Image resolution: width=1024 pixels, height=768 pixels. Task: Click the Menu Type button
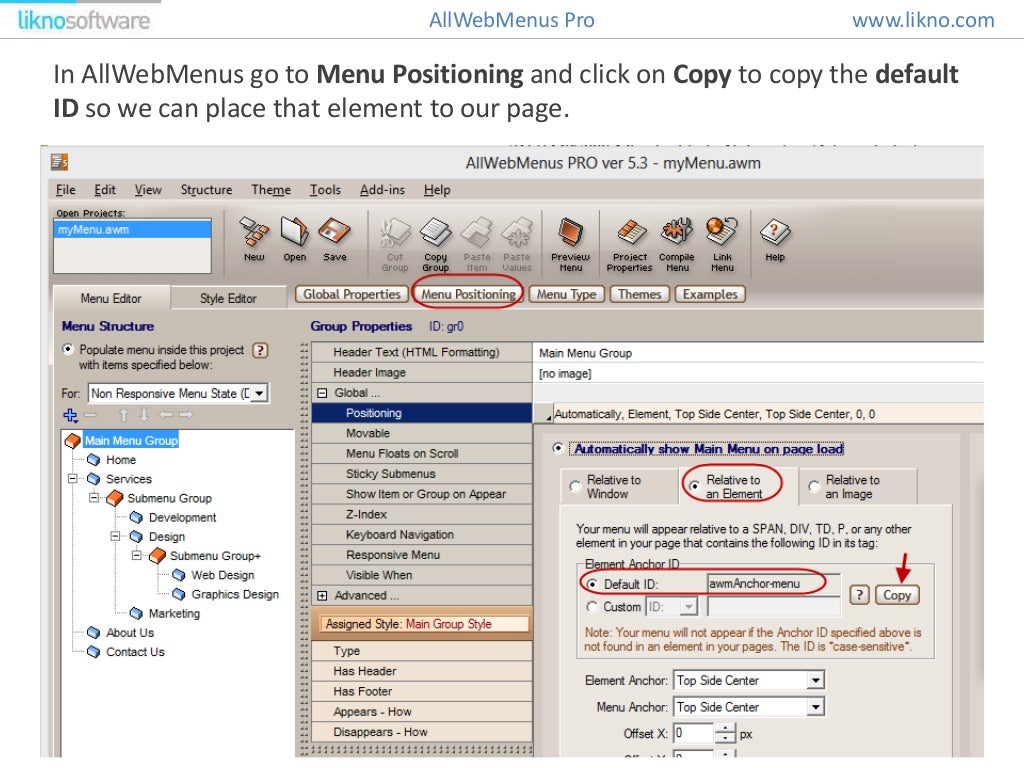click(566, 295)
